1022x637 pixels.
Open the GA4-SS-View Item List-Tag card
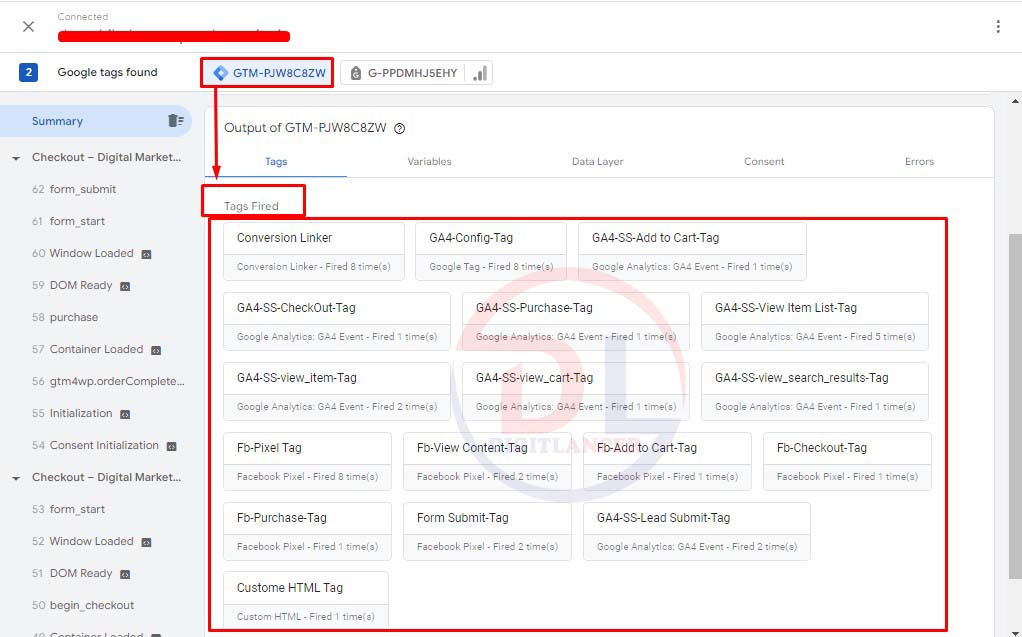tap(815, 321)
